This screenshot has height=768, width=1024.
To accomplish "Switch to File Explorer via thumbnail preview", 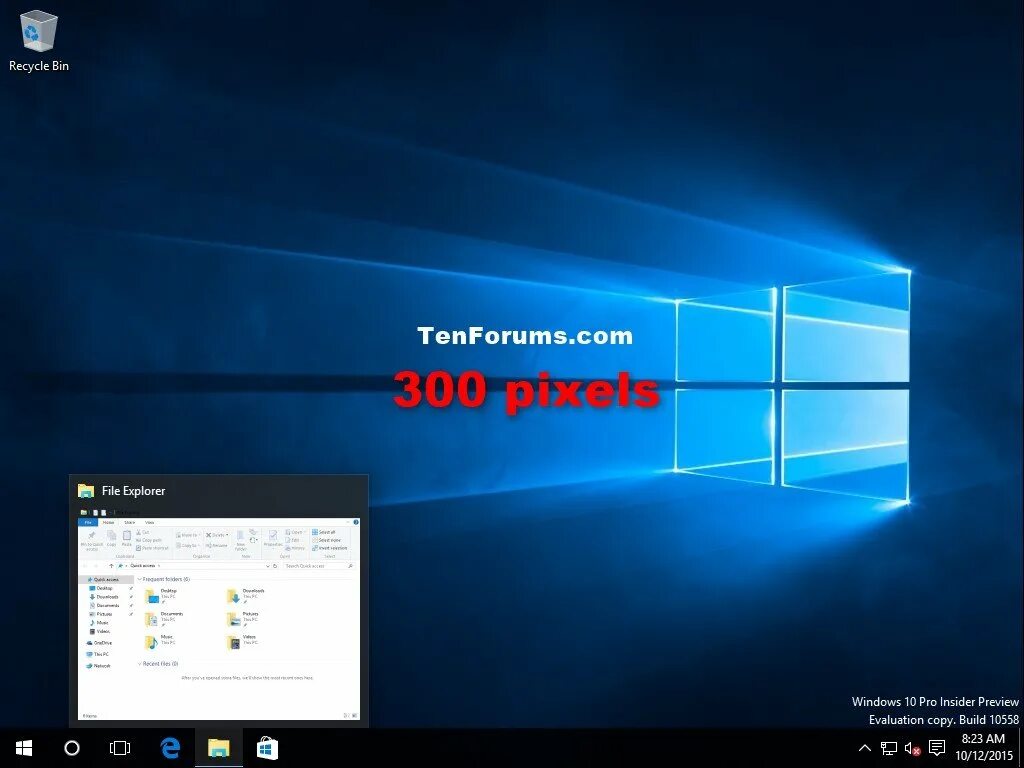I will tap(219, 601).
